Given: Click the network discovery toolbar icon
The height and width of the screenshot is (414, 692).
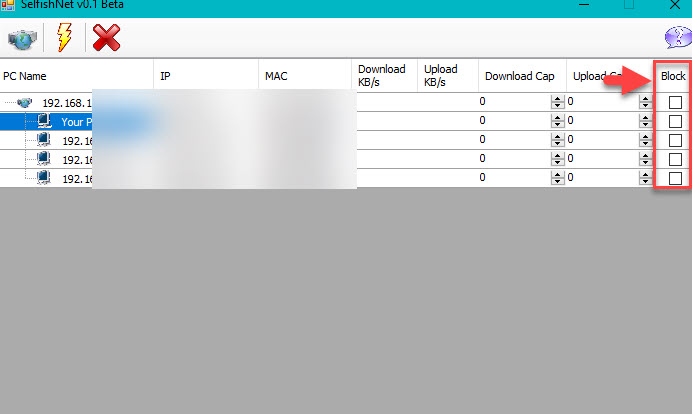Looking at the screenshot, I should pyautogui.click(x=22, y=39).
